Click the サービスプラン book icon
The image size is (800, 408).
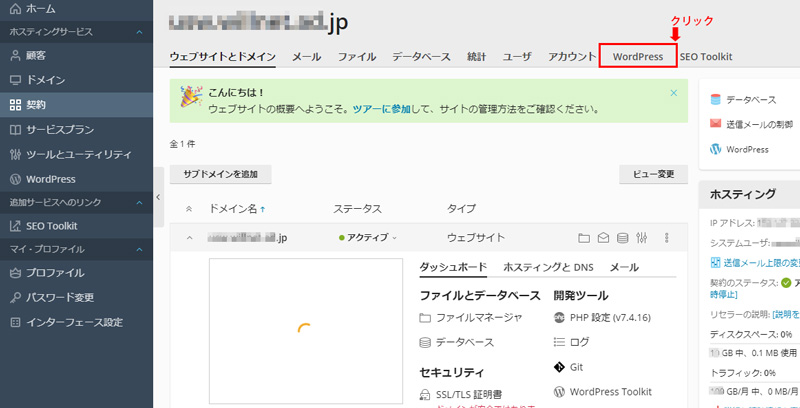[15, 130]
